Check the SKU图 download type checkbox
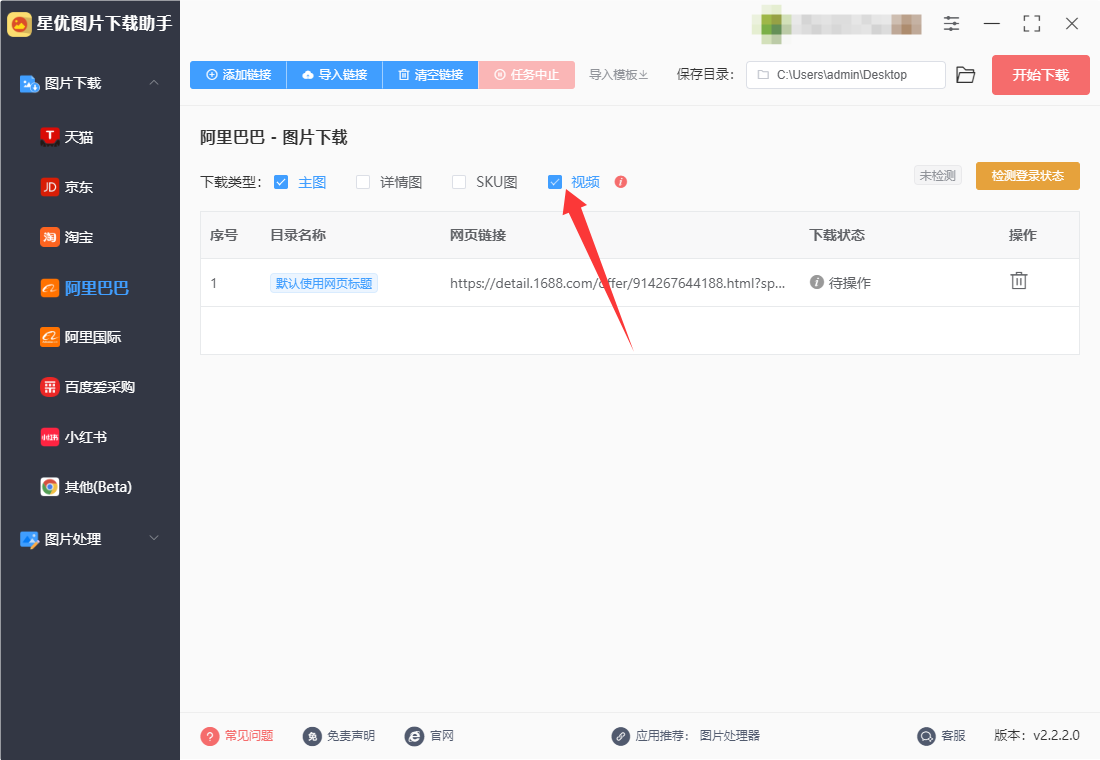Viewport: 1100px width, 760px height. (459, 182)
